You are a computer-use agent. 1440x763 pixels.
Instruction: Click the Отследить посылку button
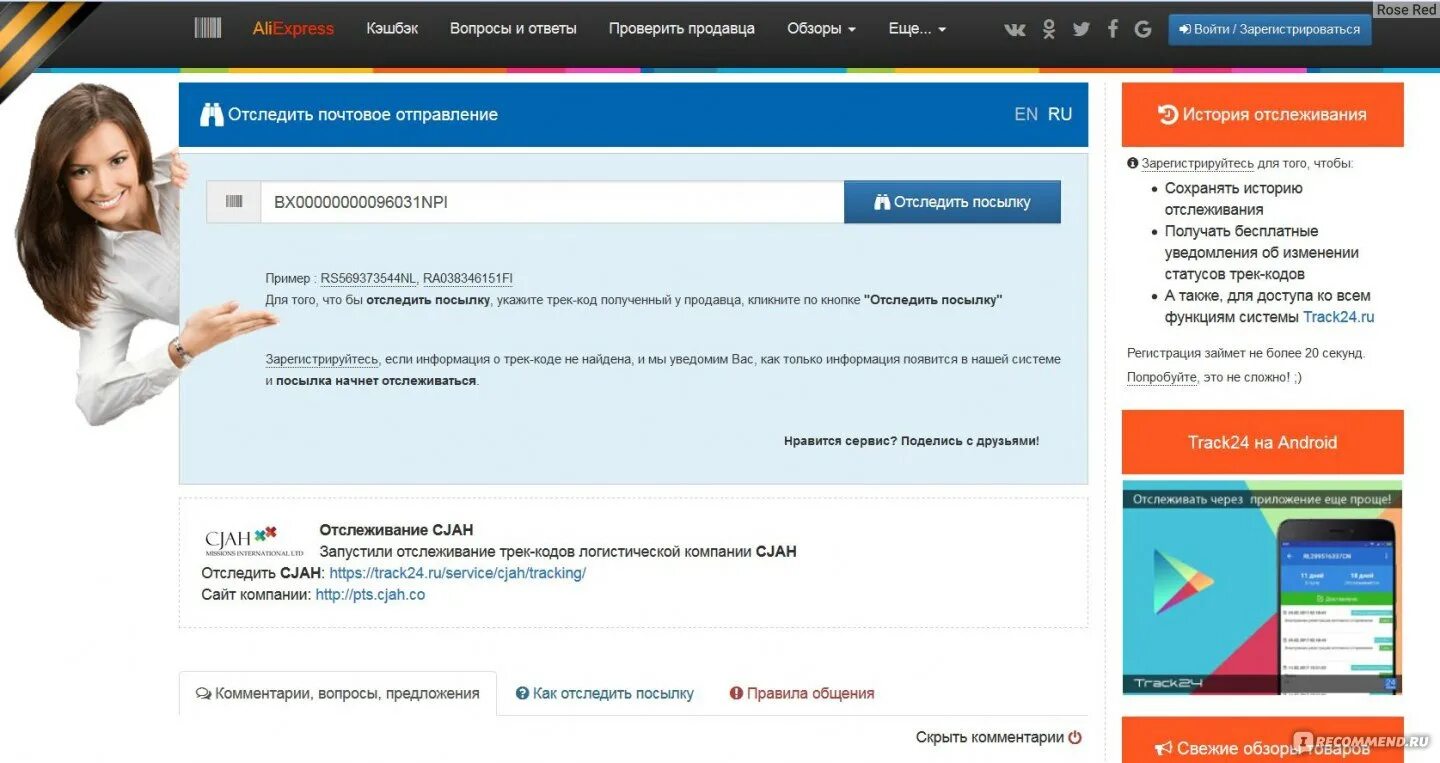point(952,202)
